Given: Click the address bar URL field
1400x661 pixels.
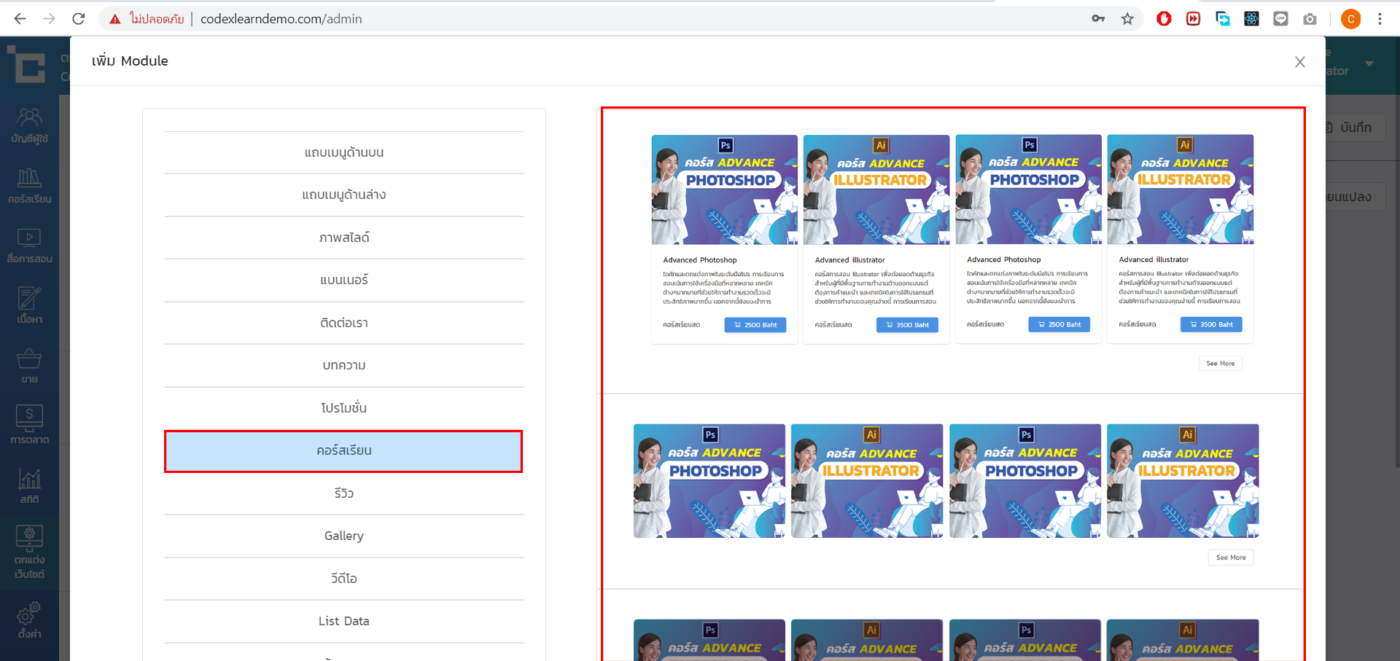Looking at the screenshot, I should 600,19.
